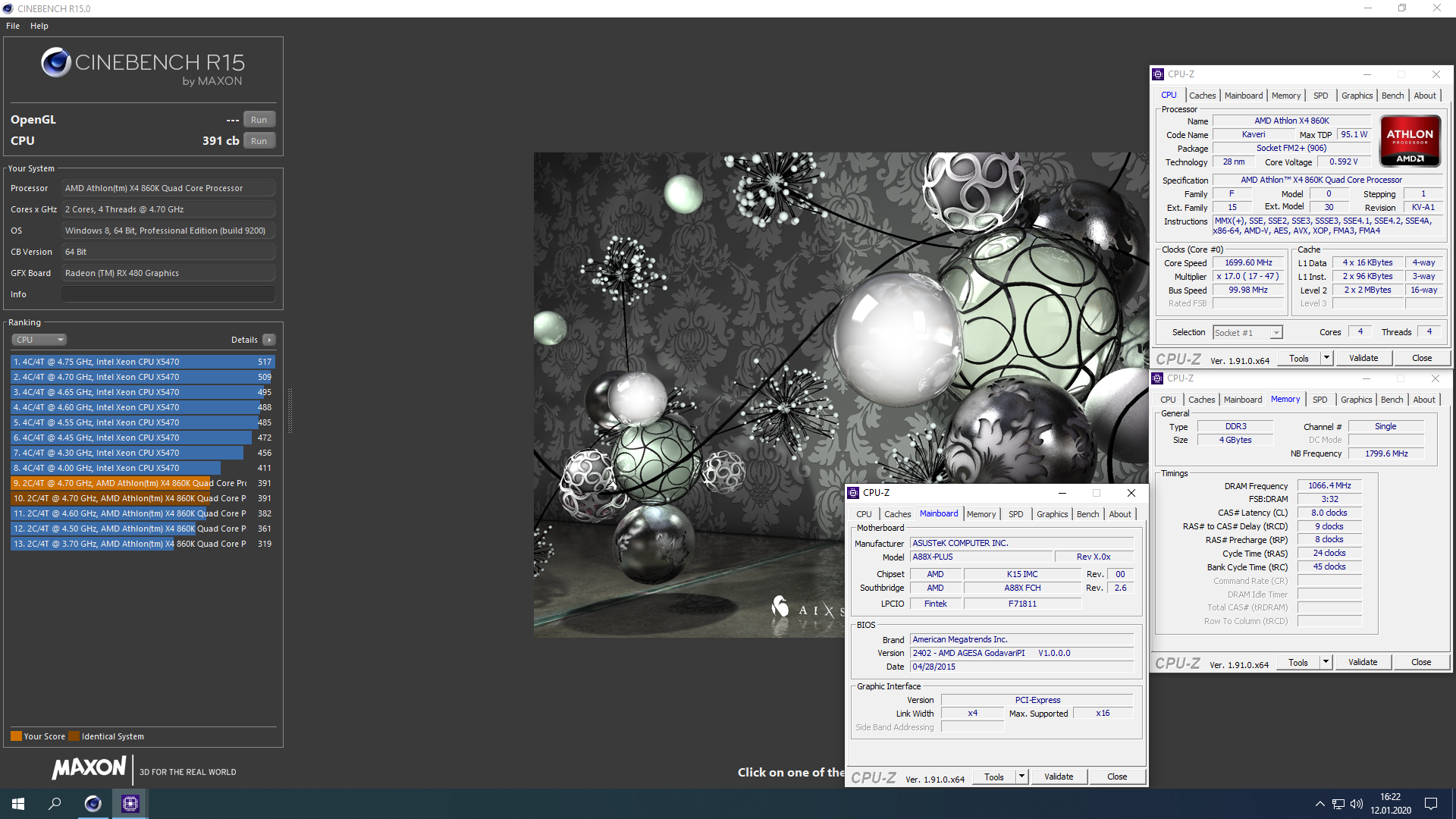Open network icon in system tray

click(1338, 804)
